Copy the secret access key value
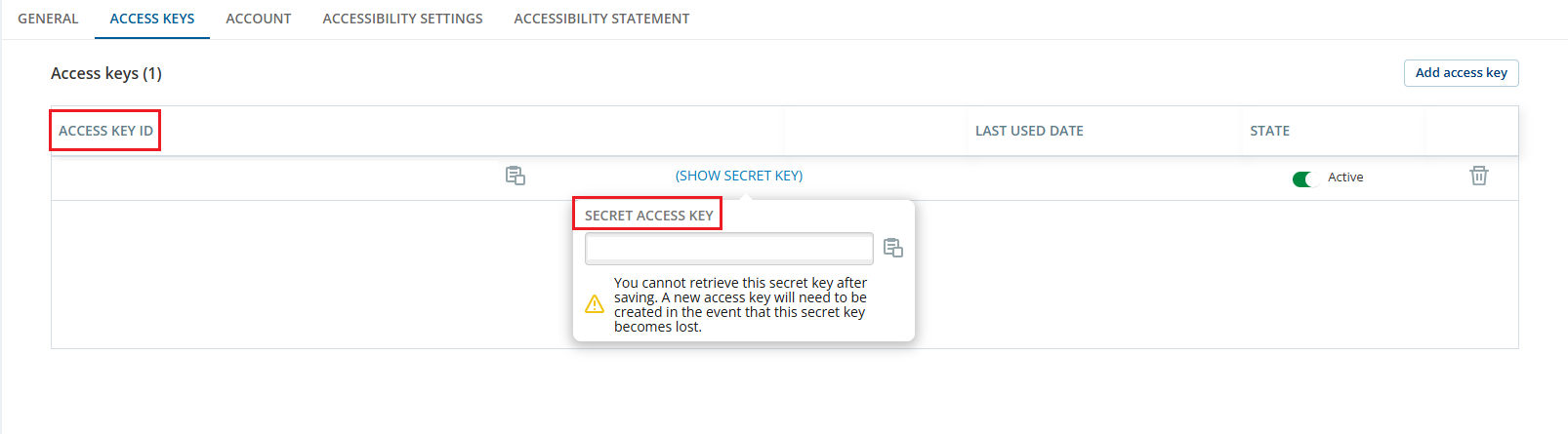 tap(892, 248)
